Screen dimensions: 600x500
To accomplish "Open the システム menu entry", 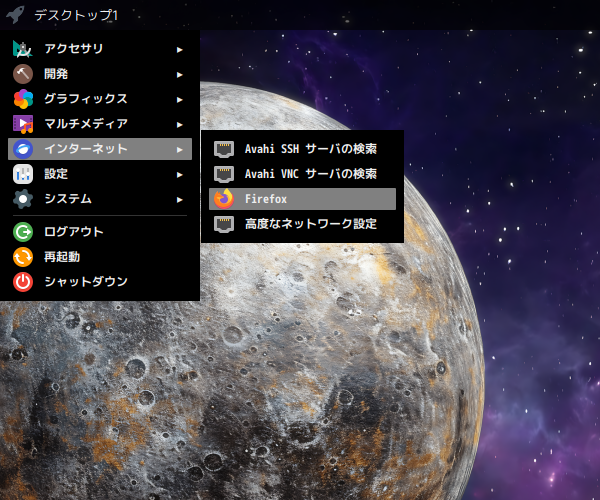I will [x=100, y=199].
